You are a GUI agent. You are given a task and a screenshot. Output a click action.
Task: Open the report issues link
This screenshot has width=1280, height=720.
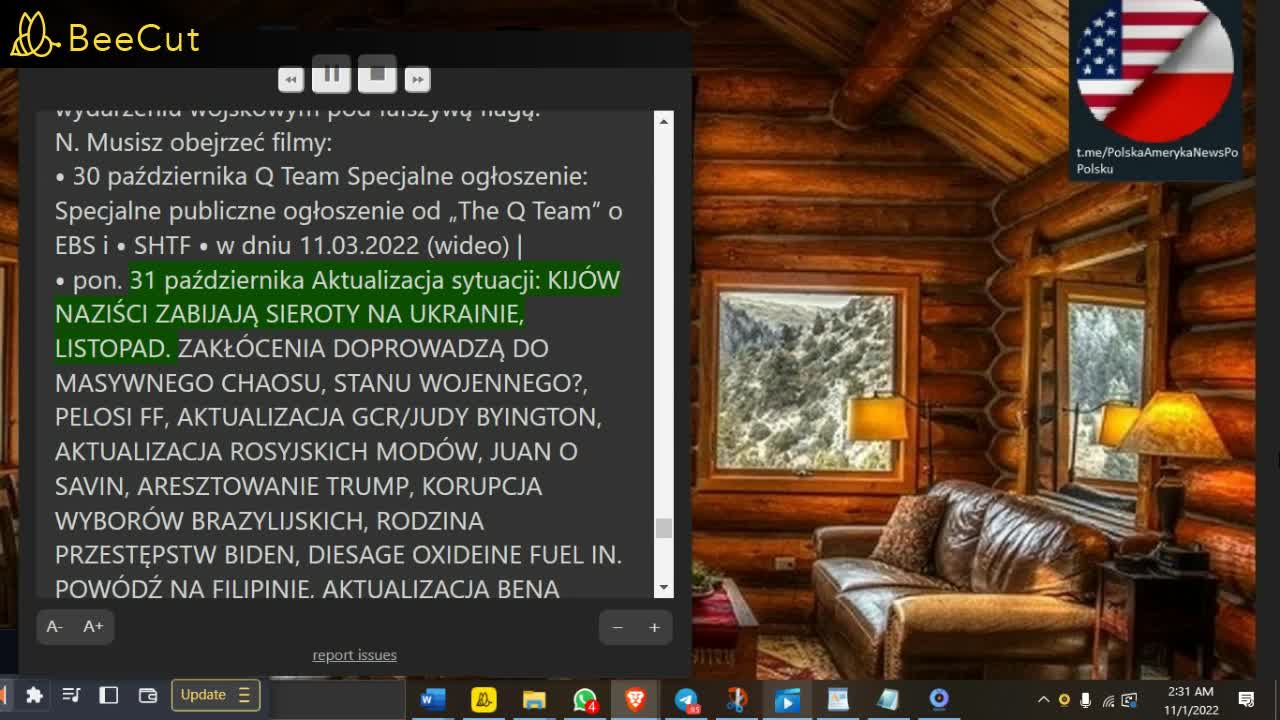pos(354,655)
